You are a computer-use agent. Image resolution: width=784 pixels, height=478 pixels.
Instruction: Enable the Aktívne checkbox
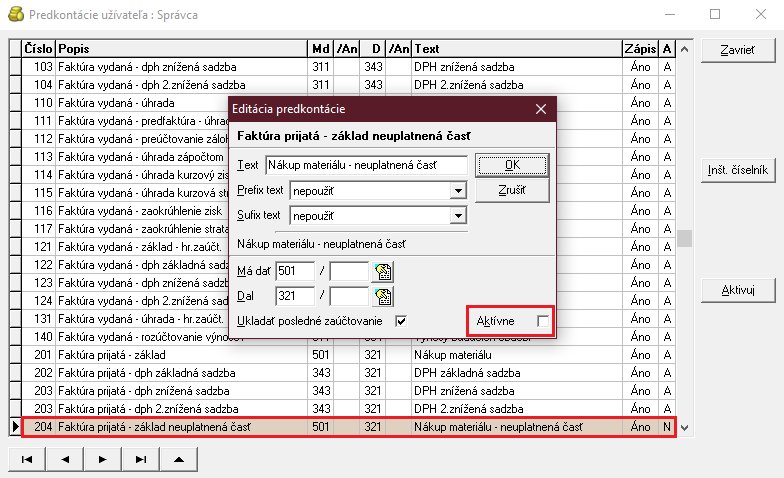[543, 321]
